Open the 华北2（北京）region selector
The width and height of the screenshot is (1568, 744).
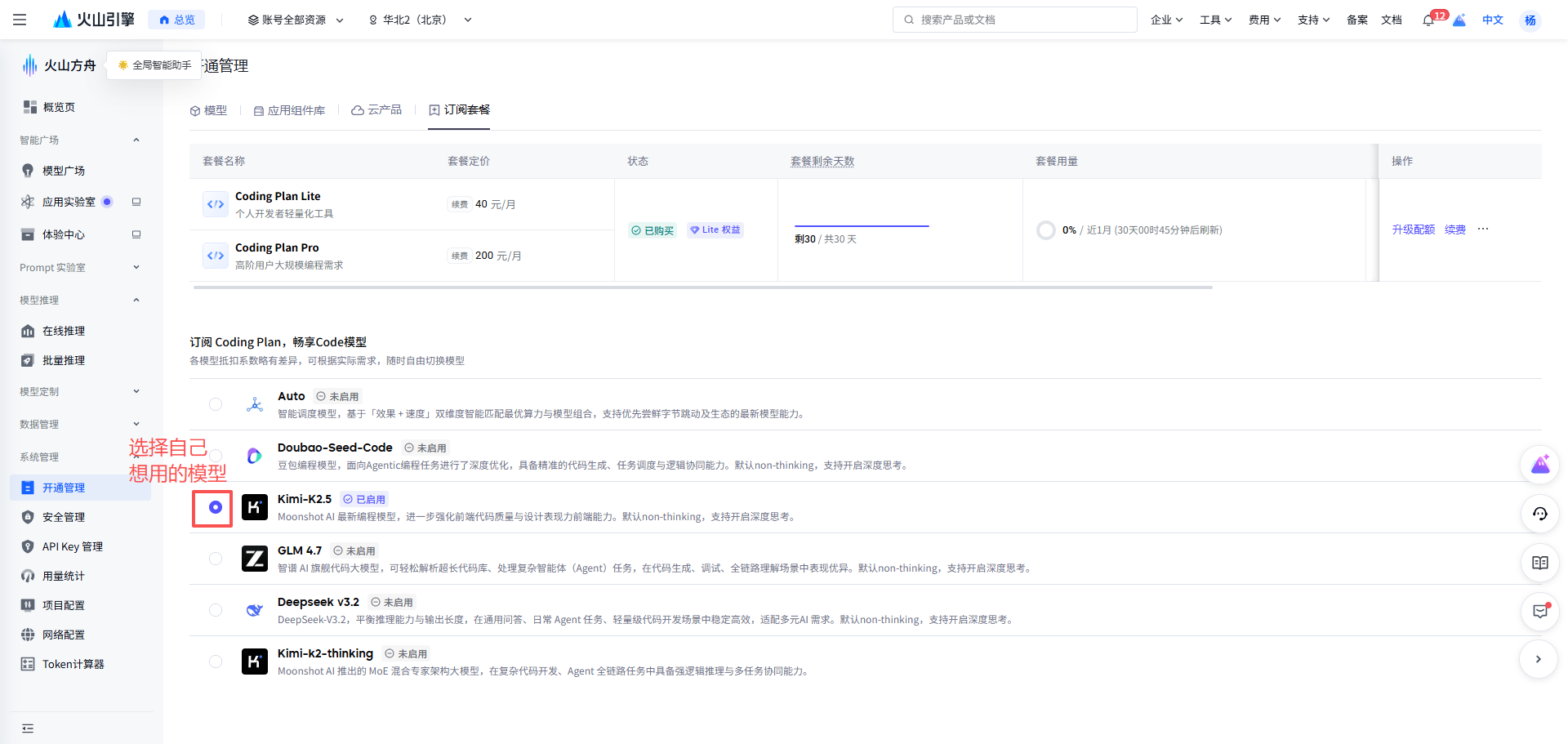(x=419, y=20)
